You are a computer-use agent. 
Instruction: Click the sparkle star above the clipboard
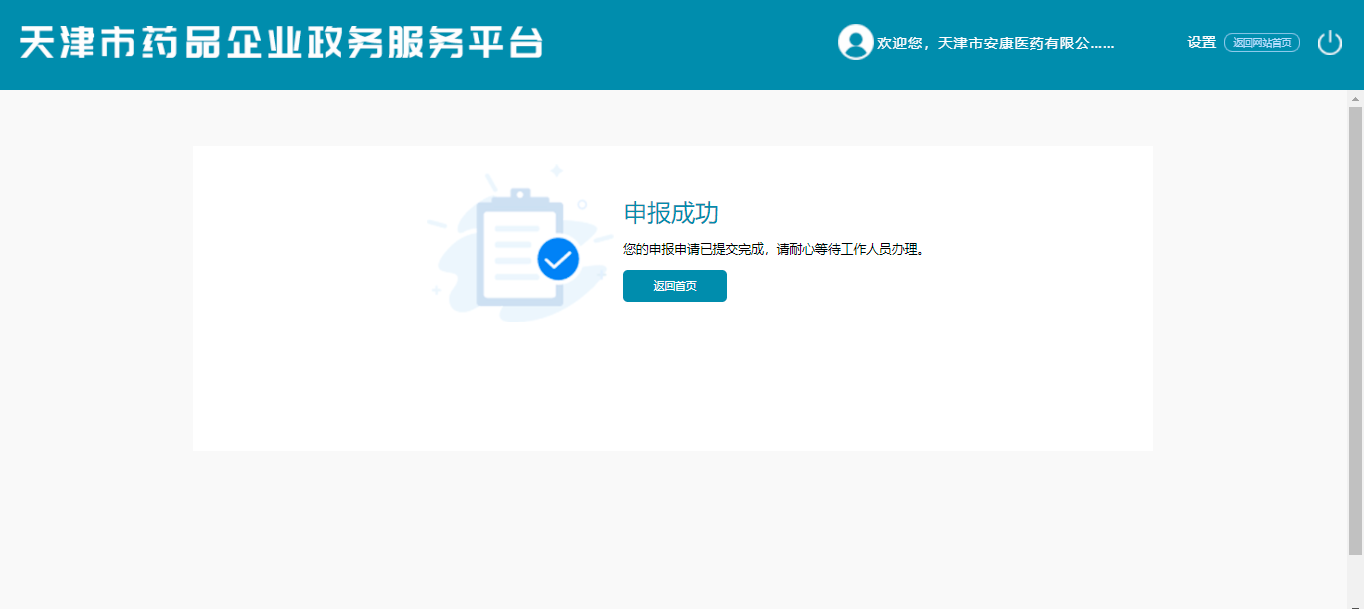click(x=557, y=171)
